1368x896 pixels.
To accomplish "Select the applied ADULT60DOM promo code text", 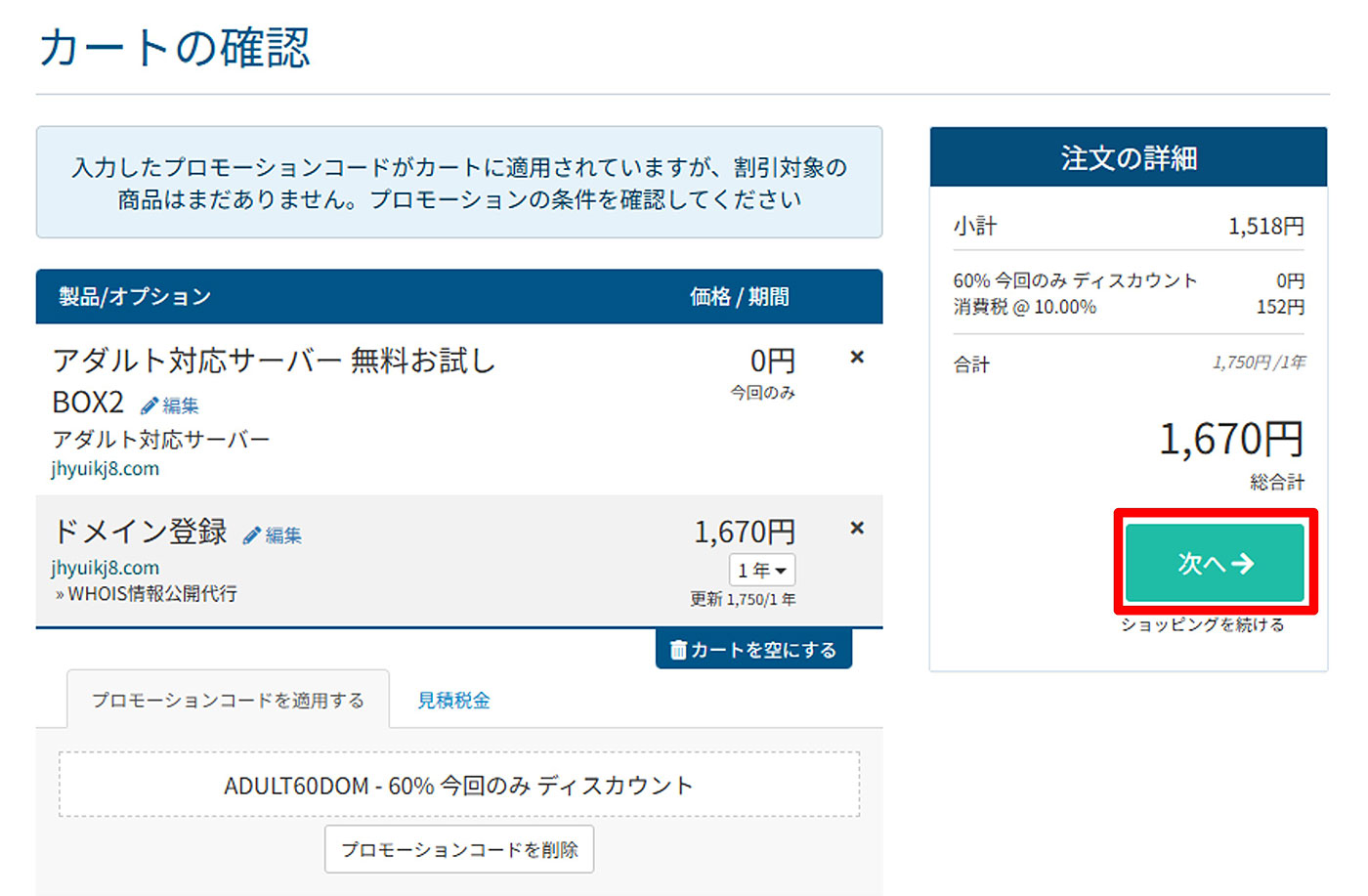I will 458,785.
